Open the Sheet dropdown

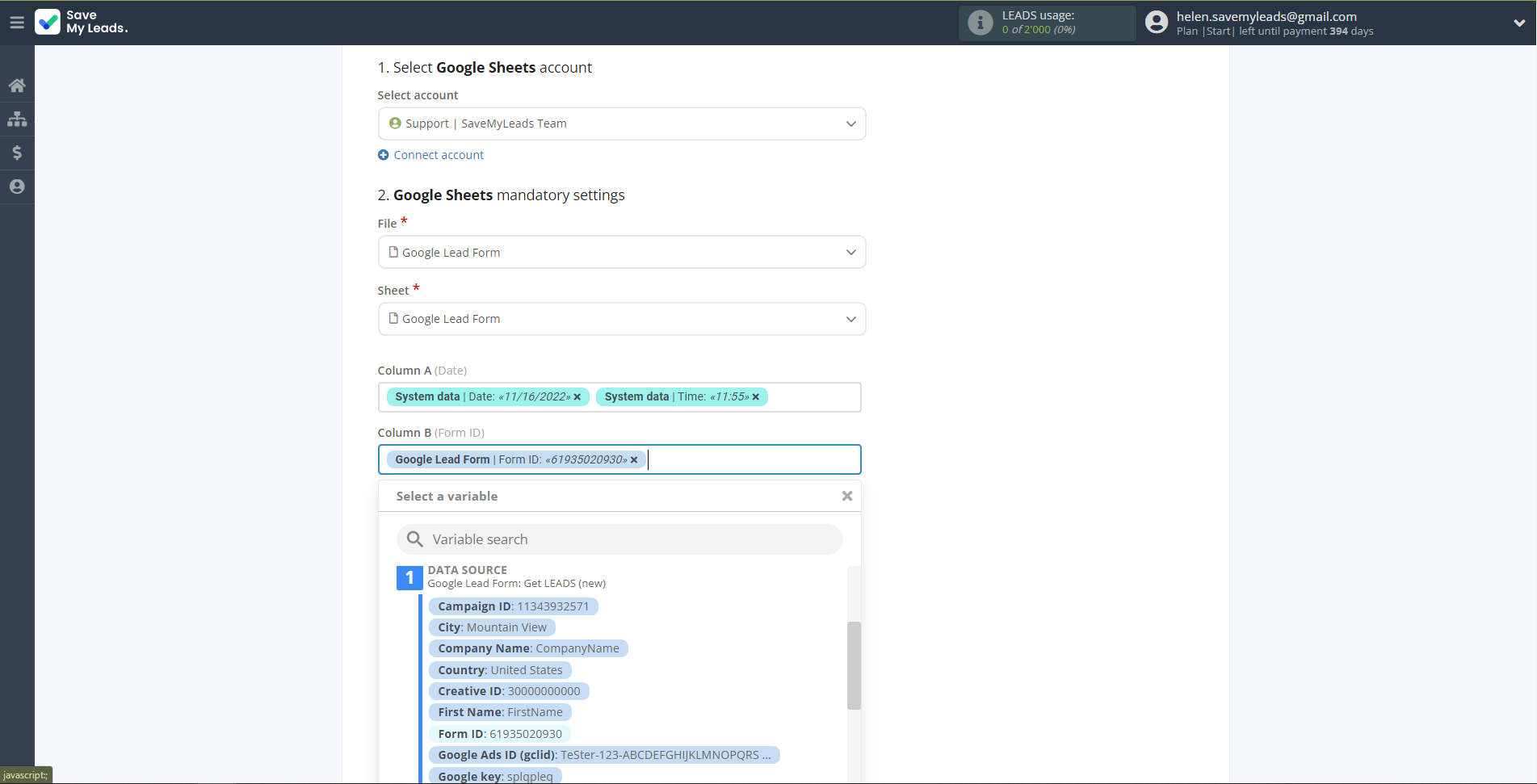pyautogui.click(x=621, y=319)
